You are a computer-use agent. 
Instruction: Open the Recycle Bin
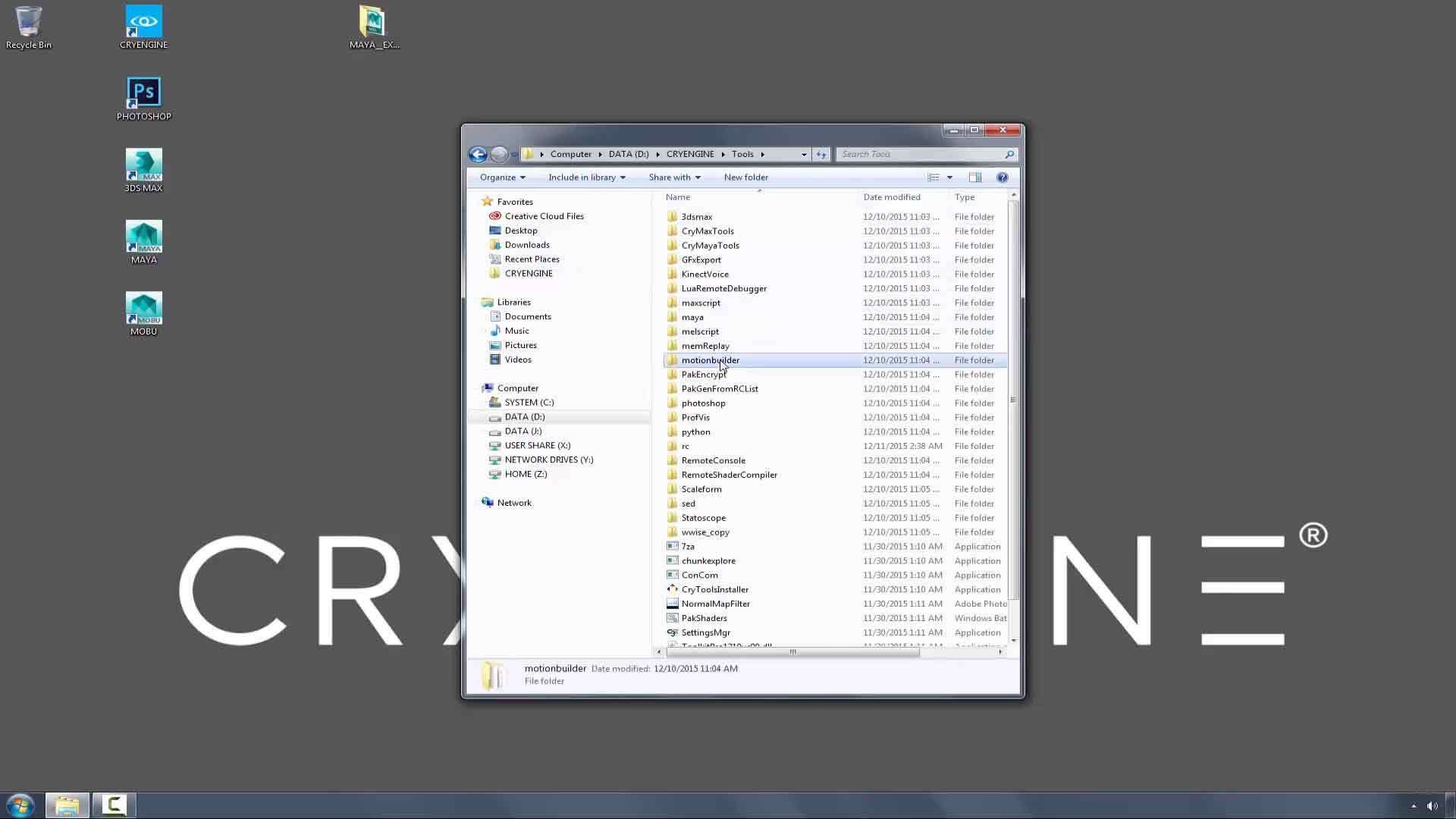[28, 25]
